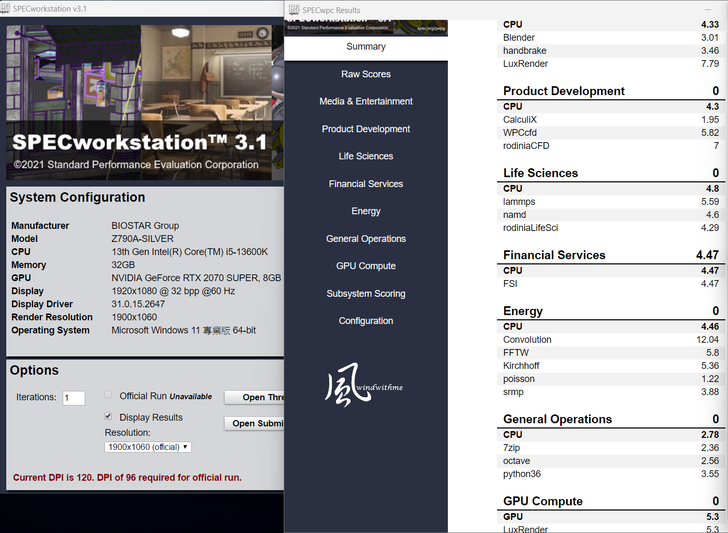The width and height of the screenshot is (728, 533).
Task: Uncheck the Display Results checkbox
Action: [109, 417]
